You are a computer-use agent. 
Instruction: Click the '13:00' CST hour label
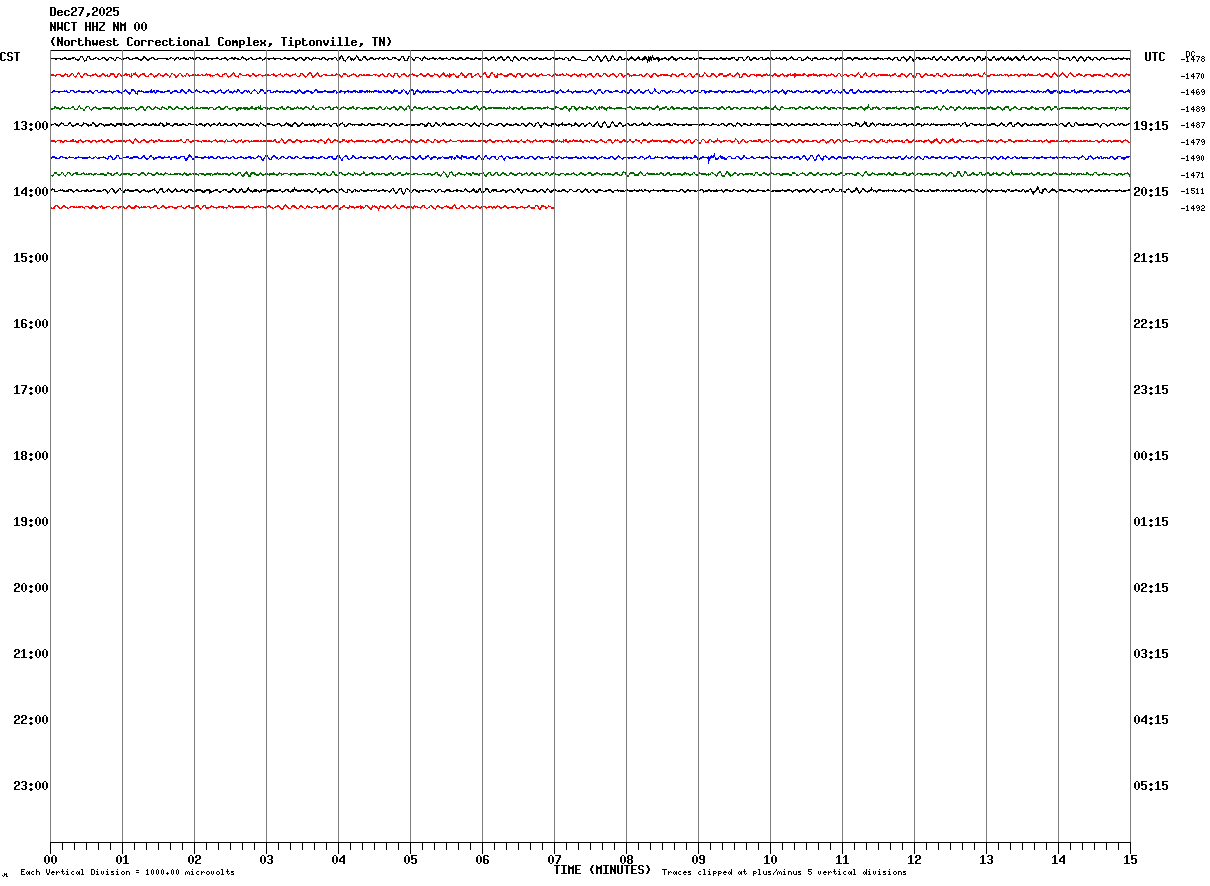coord(30,126)
